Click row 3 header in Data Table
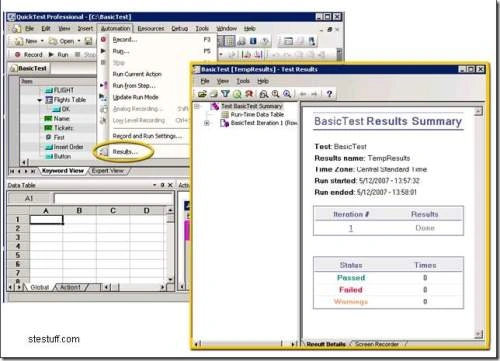Viewport: 500px width, 361px height. pos(18,238)
